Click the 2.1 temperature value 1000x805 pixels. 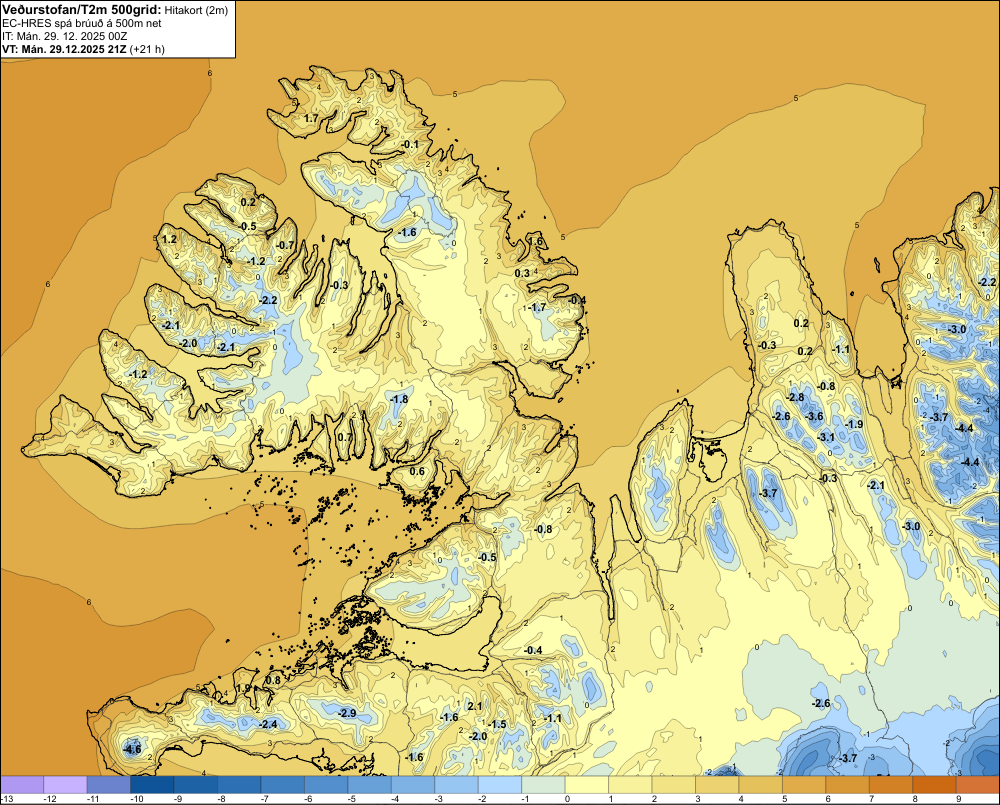point(474,706)
